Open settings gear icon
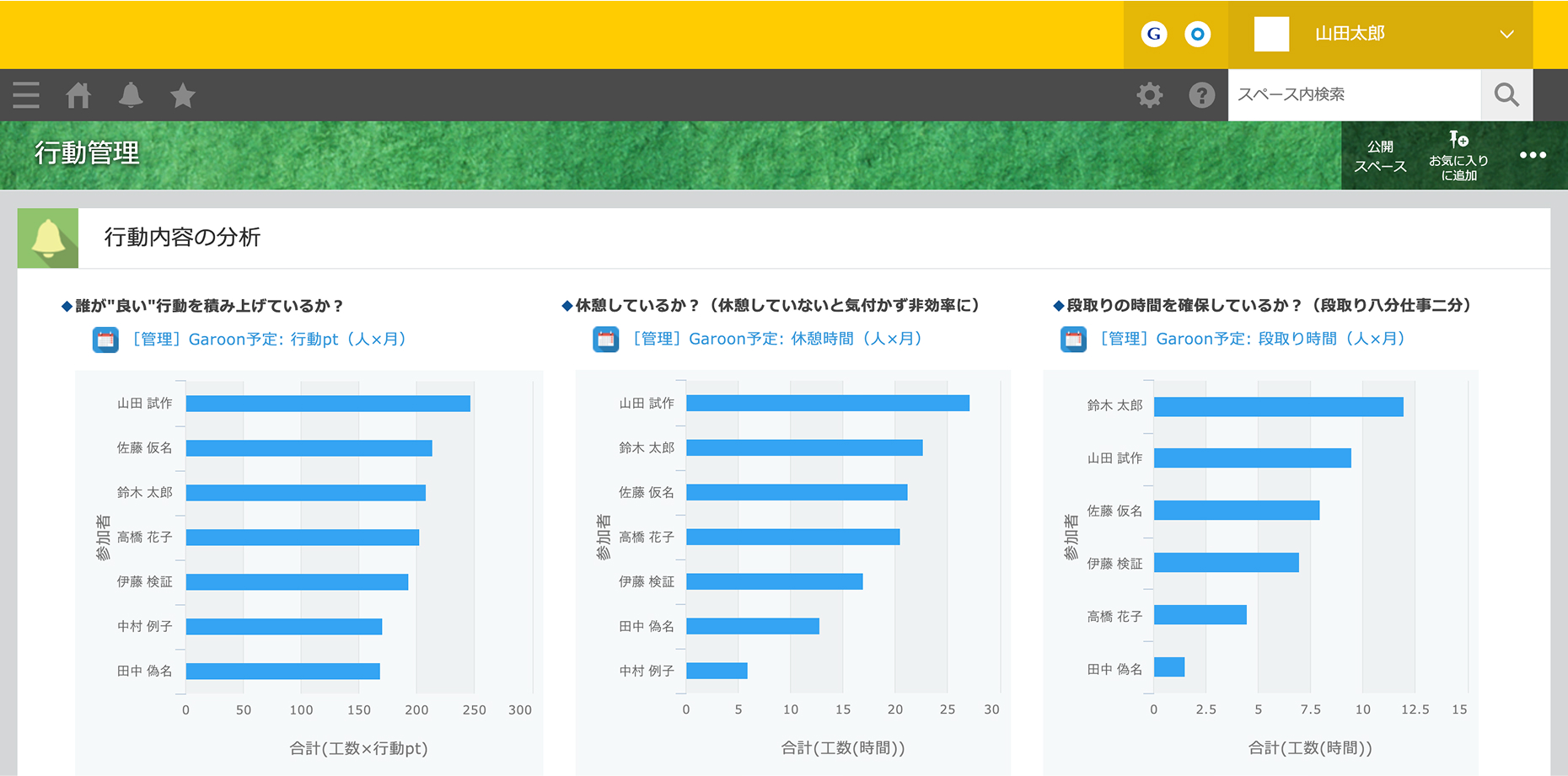Screen dimensions: 1568x776 (x=1149, y=95)
